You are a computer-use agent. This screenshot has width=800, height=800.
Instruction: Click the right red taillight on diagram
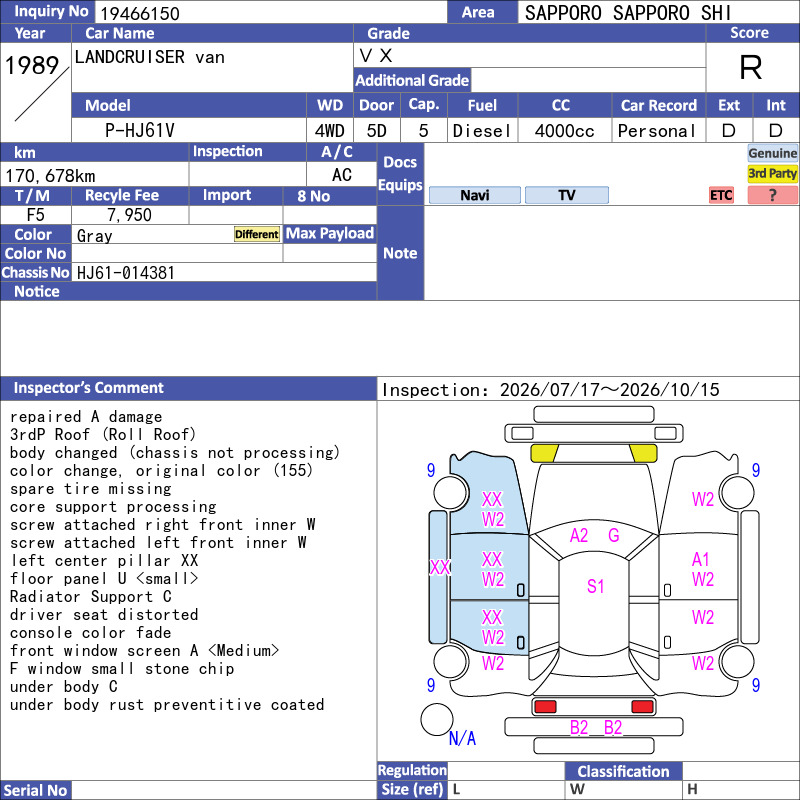tap(642, 707)
